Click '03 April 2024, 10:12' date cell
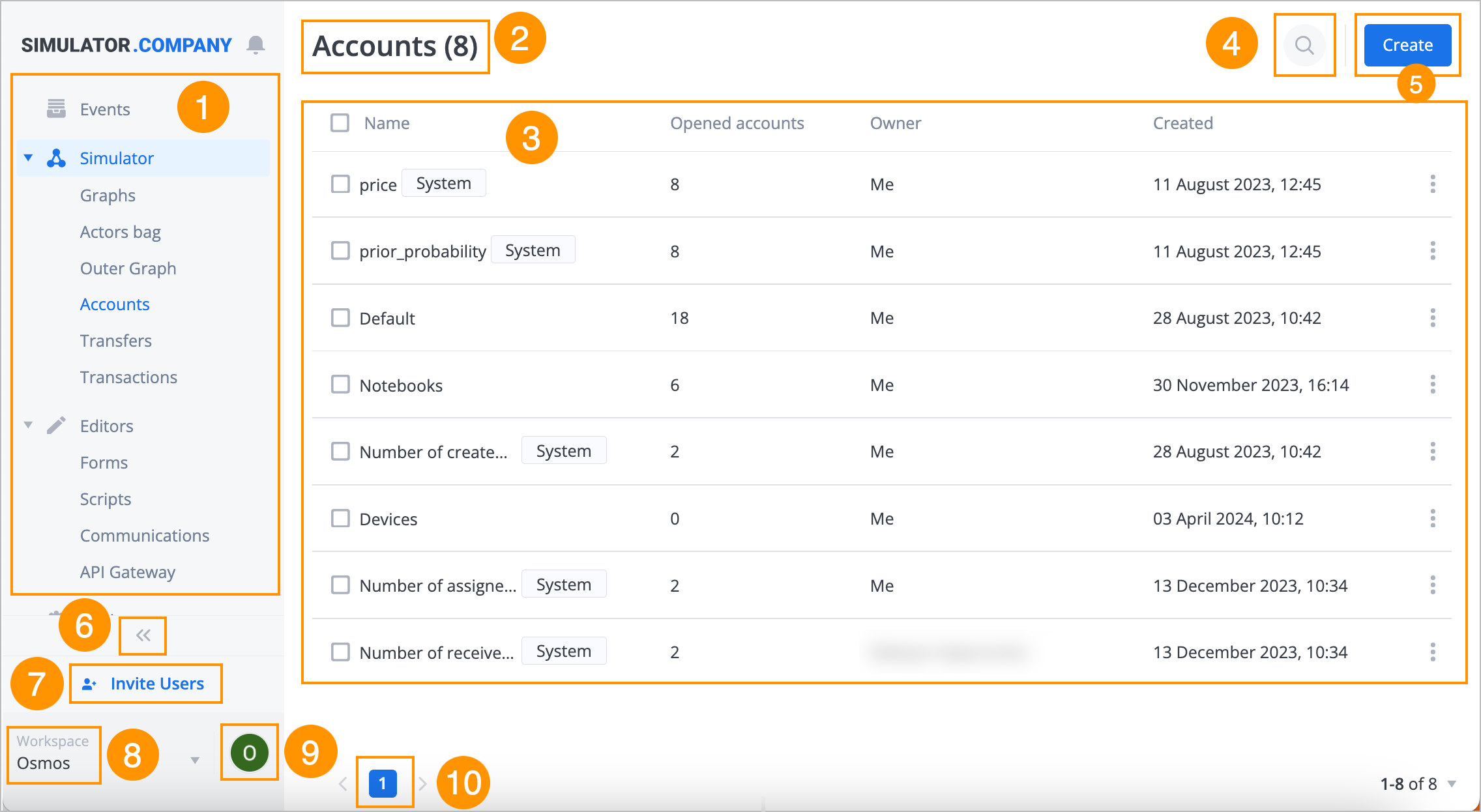1481x812 pixels. coord(1228,519)
